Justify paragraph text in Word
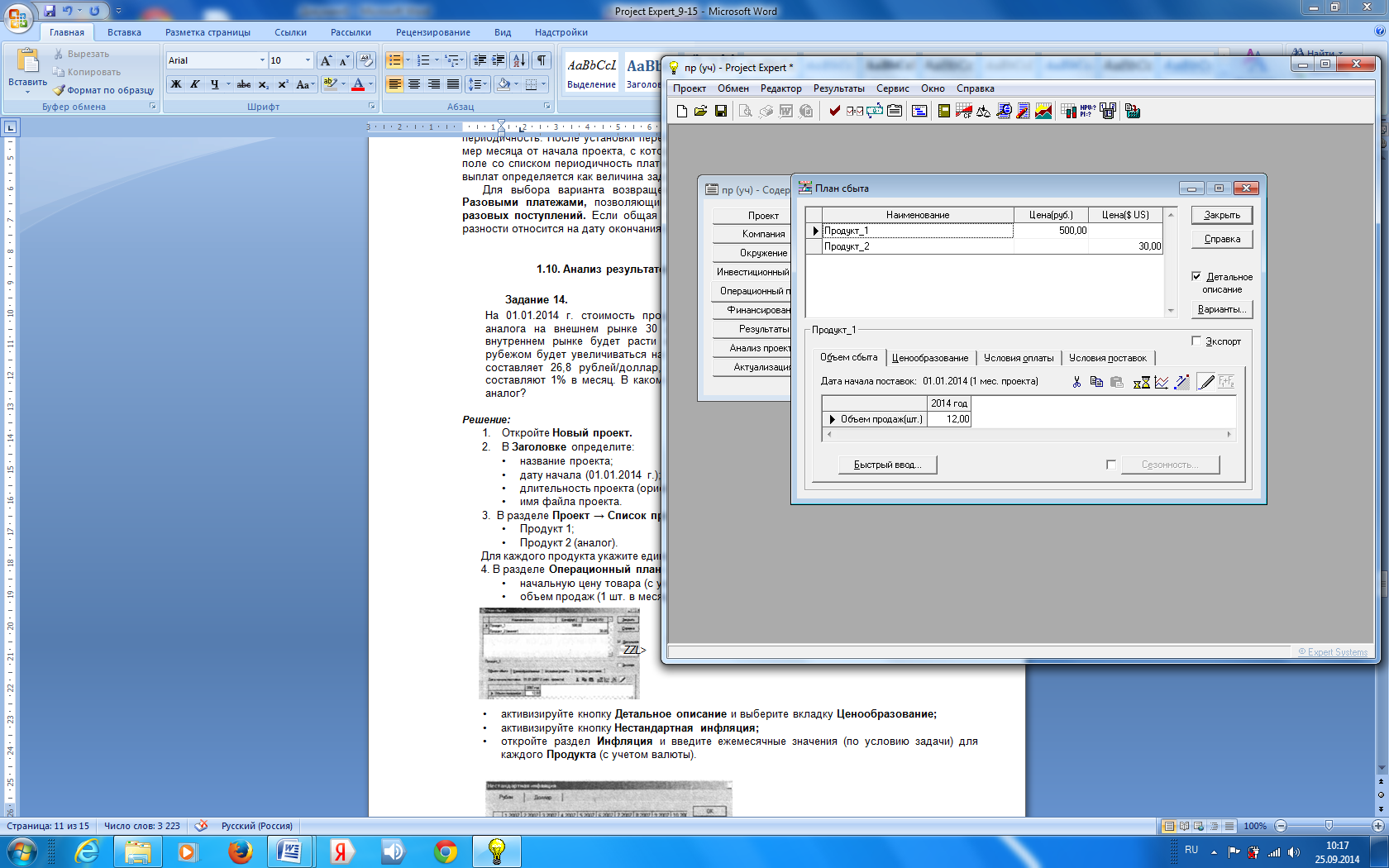 tap(453, 84)
